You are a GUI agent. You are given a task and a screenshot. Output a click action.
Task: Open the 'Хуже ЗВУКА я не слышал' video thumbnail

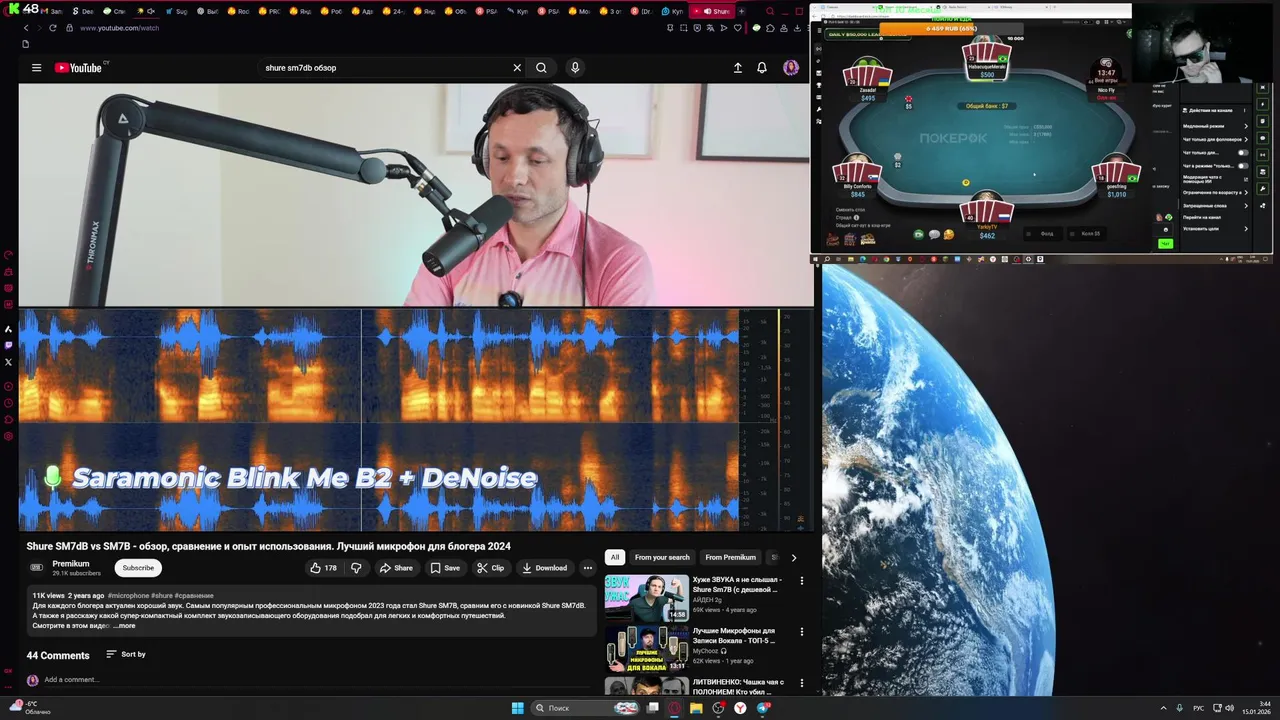pyautogui.click(x=646, y=597)
